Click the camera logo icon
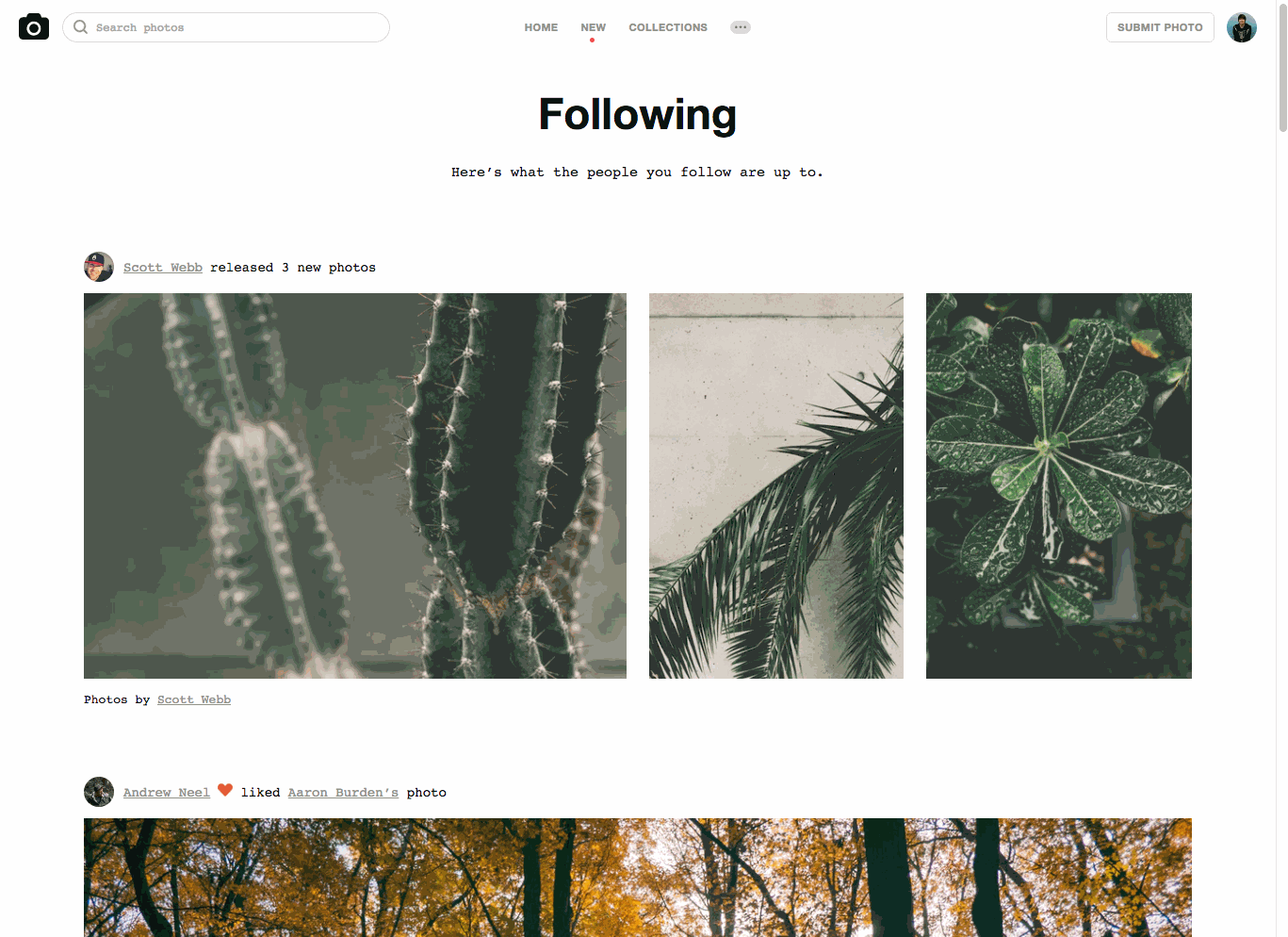Viewport: 1288px width, 937px height. tap(34, 27)
